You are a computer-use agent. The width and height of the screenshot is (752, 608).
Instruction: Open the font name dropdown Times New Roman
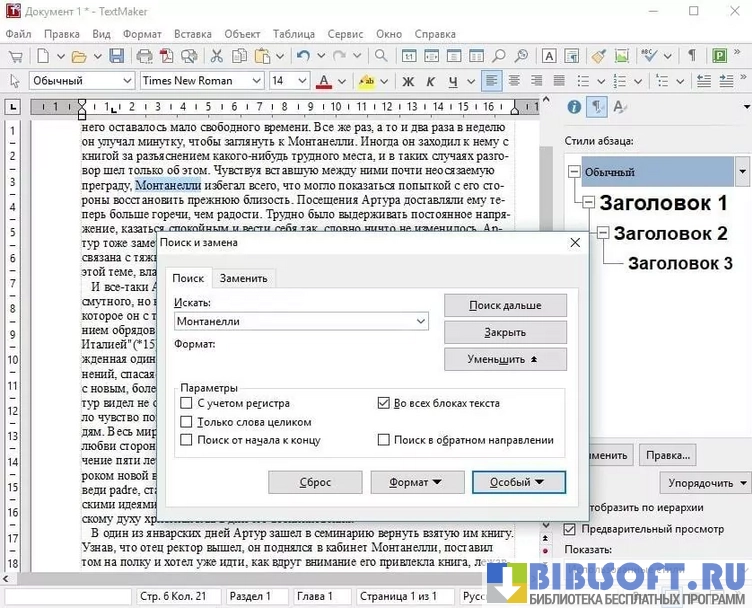click(256, 81)
